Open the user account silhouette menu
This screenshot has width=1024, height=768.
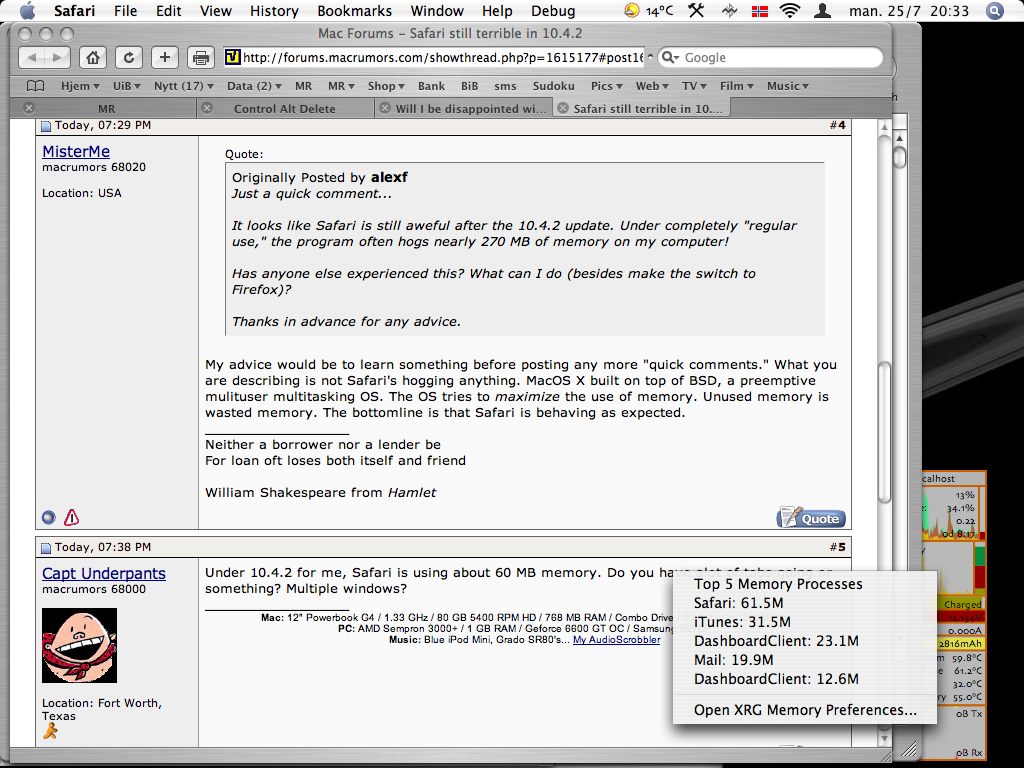click(x=822, y=10)
